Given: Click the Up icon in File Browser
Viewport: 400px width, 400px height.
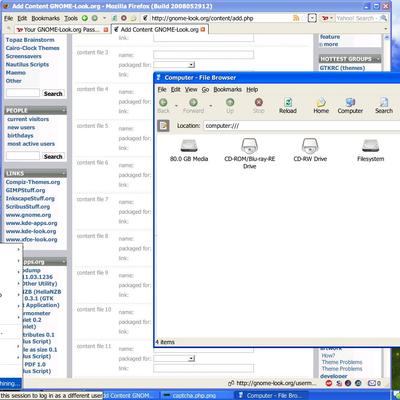Looking at the screenshot, I should point(230,102).
